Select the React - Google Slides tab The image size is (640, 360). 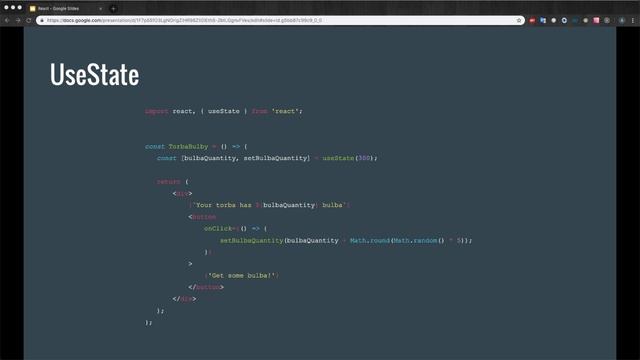(65, 8)
